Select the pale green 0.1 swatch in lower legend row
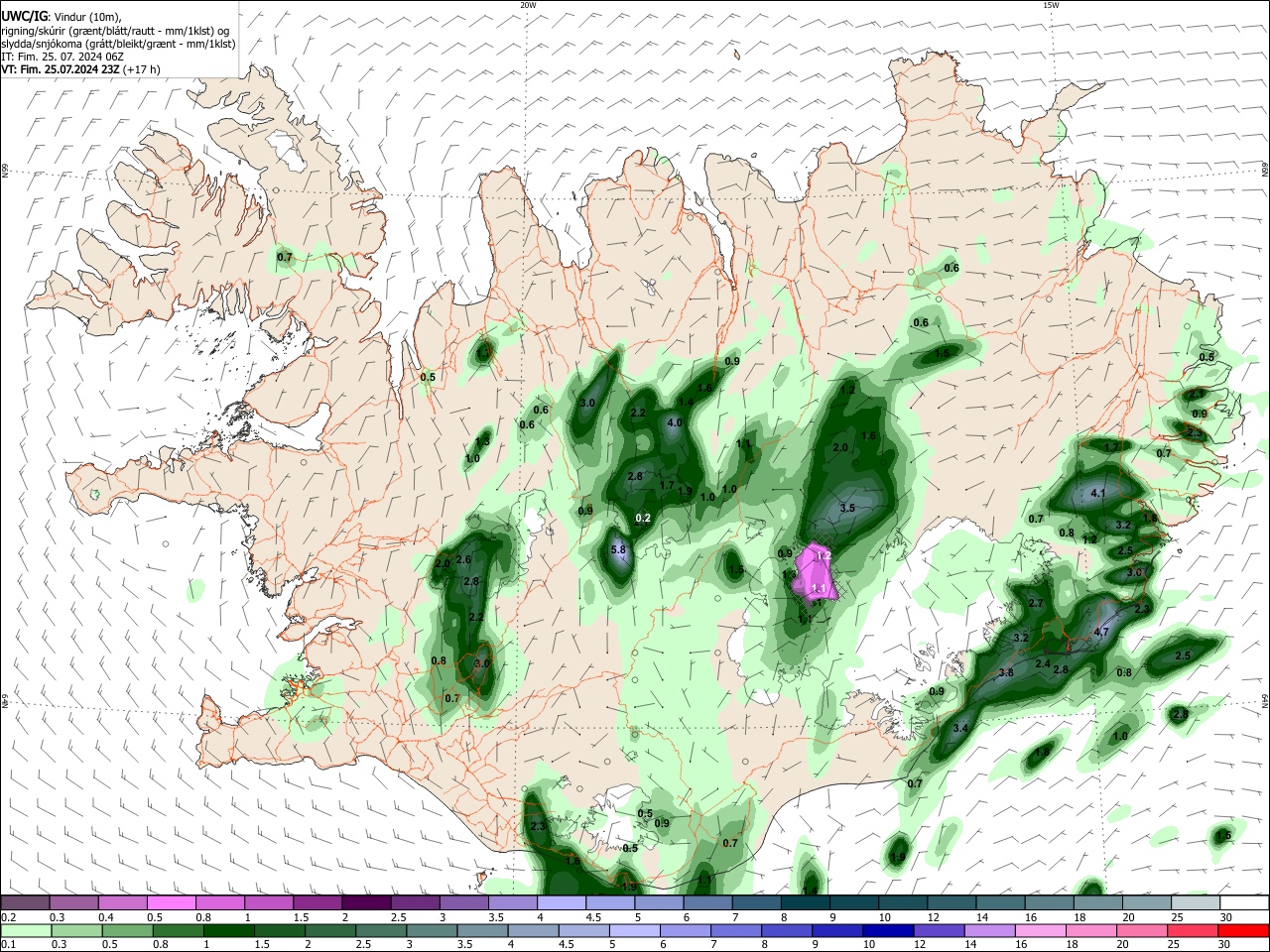This screenshot has width=1270, height=952. [25, 931]
